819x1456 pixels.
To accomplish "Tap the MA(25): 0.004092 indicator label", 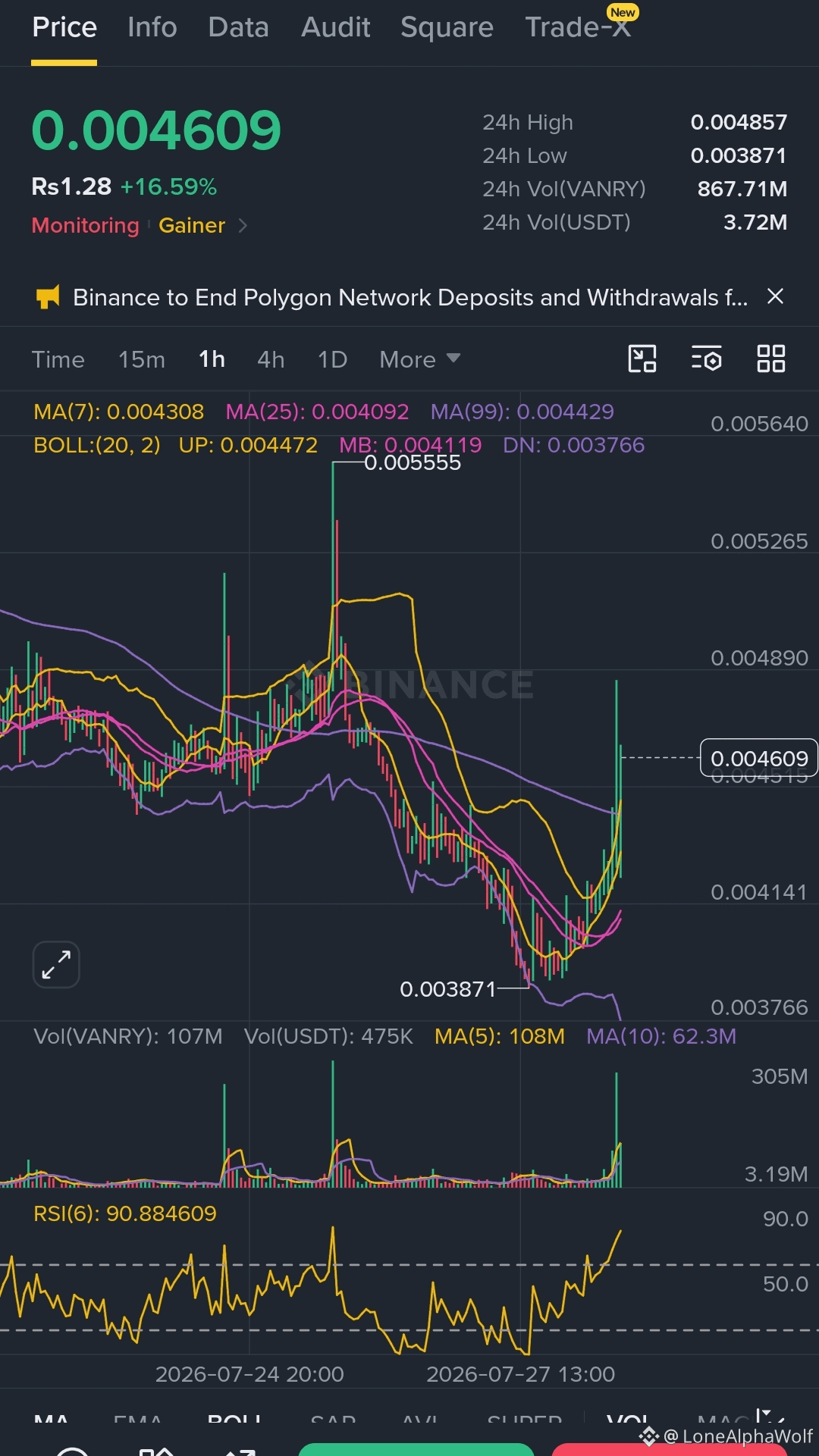I will (x=317, y=412).
